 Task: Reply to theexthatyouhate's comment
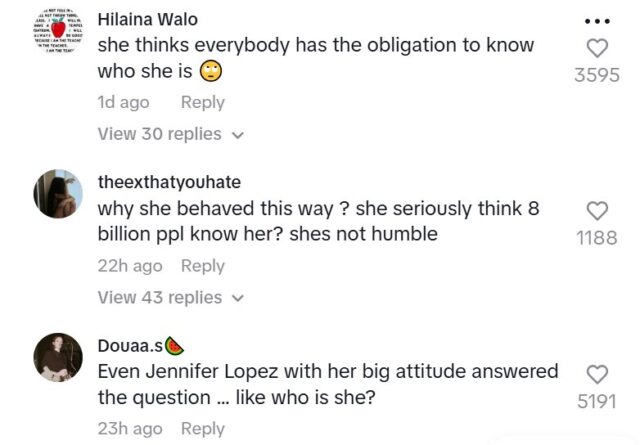(x=202, y=265)
